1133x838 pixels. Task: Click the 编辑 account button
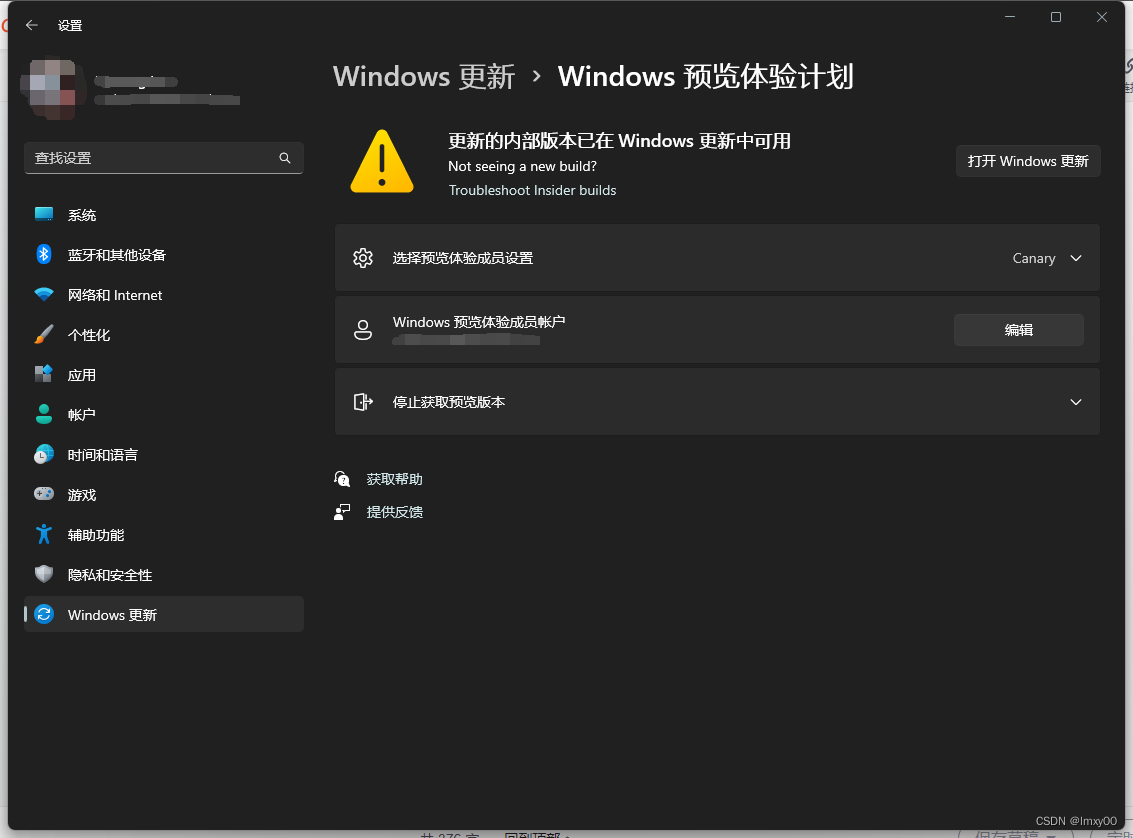pyautogui.click(x=1018, y=330)
